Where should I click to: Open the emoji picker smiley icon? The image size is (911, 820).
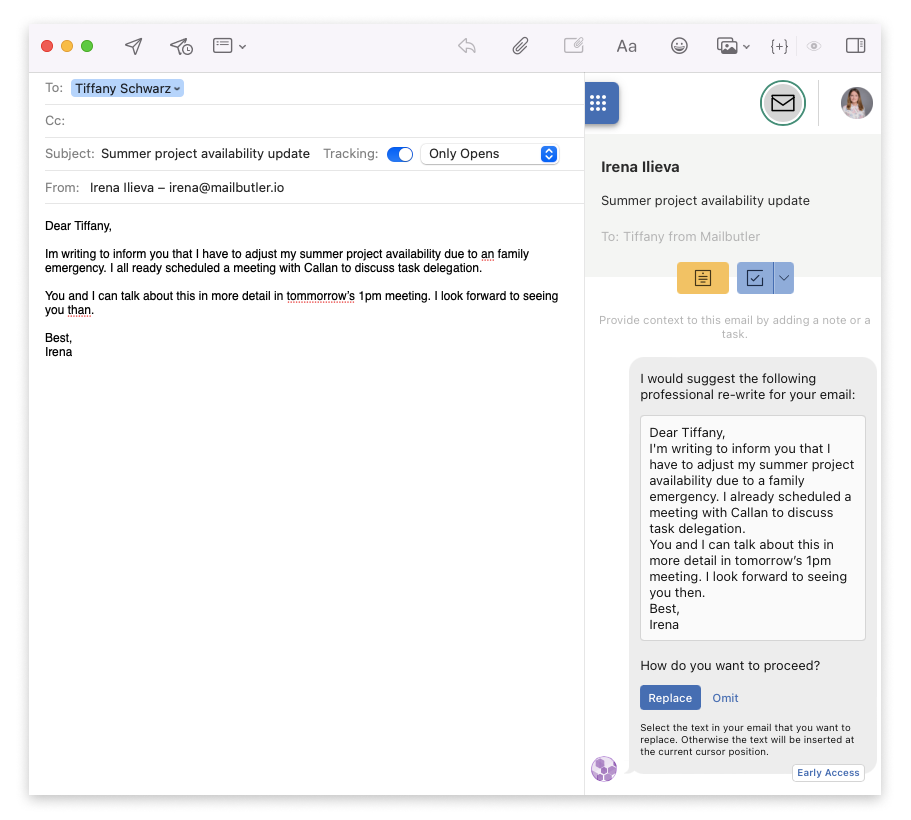679,46
